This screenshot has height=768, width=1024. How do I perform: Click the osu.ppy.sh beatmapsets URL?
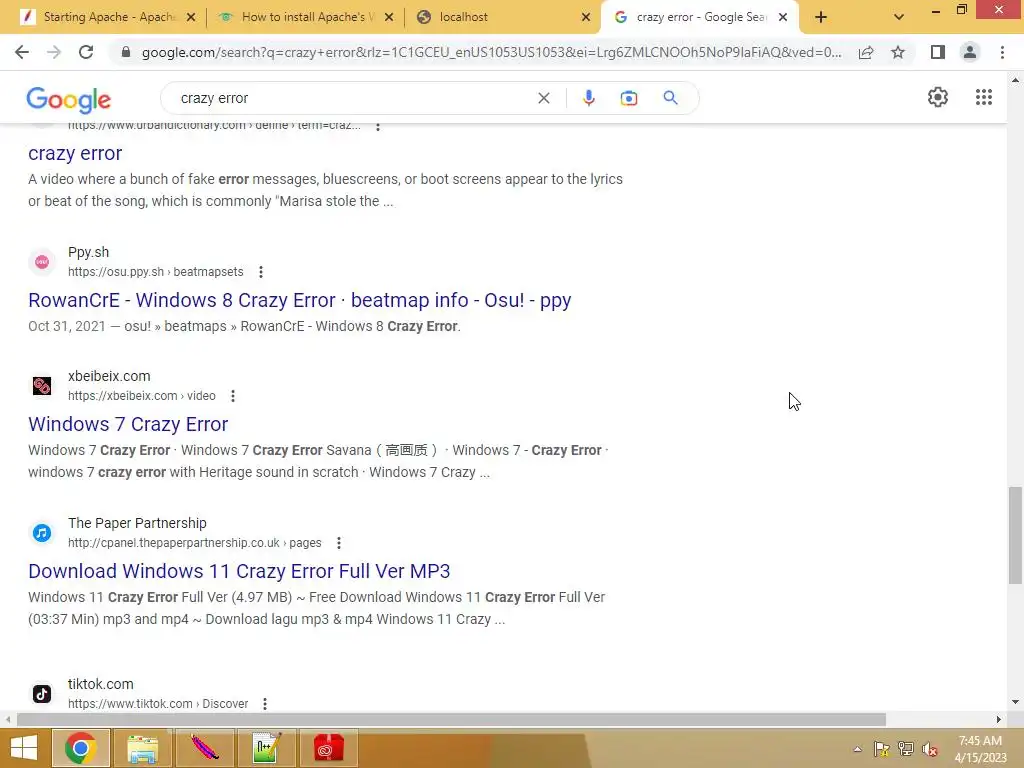point(155,272)
